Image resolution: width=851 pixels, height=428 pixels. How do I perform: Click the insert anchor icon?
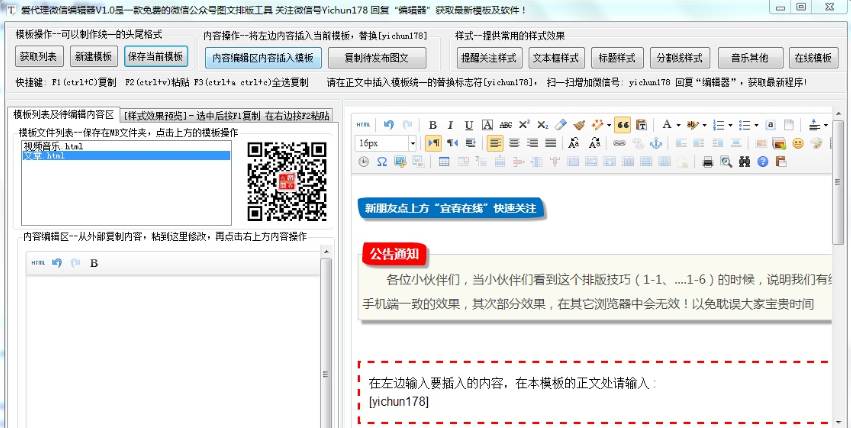click(656, 144)
